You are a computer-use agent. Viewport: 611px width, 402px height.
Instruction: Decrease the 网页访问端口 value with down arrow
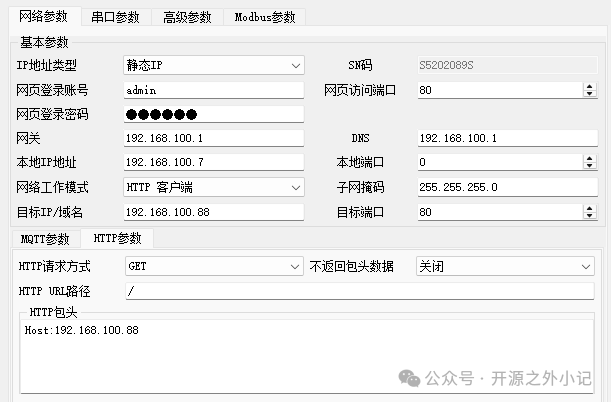point(590,94)
